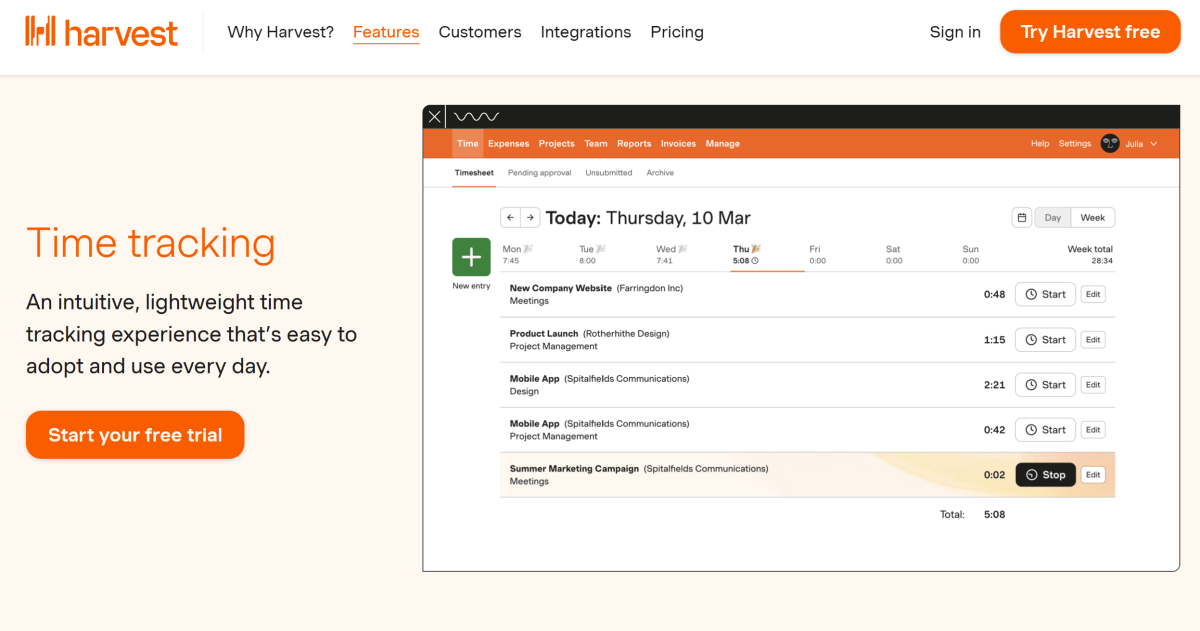
Task: Select the Timesheet sub-tab
Action: (x=474, y=173)
